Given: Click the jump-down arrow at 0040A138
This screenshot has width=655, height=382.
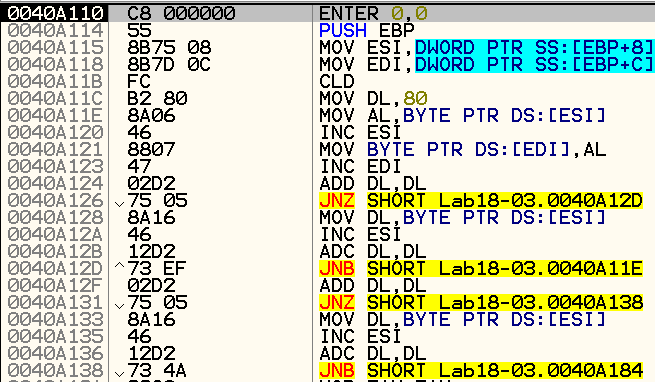Looking at the screenshot, I should pos(119,374).
